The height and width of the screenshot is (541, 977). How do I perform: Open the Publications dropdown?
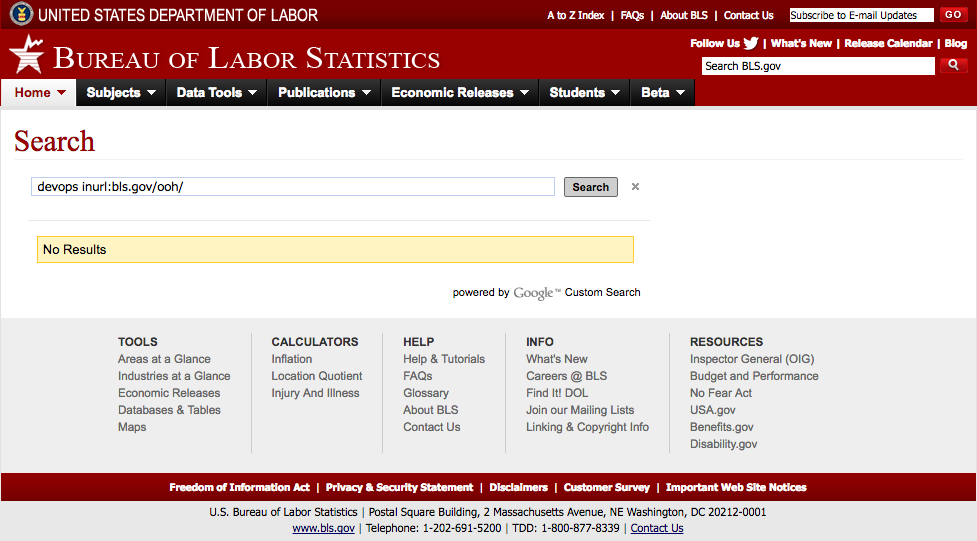point(324,92)
